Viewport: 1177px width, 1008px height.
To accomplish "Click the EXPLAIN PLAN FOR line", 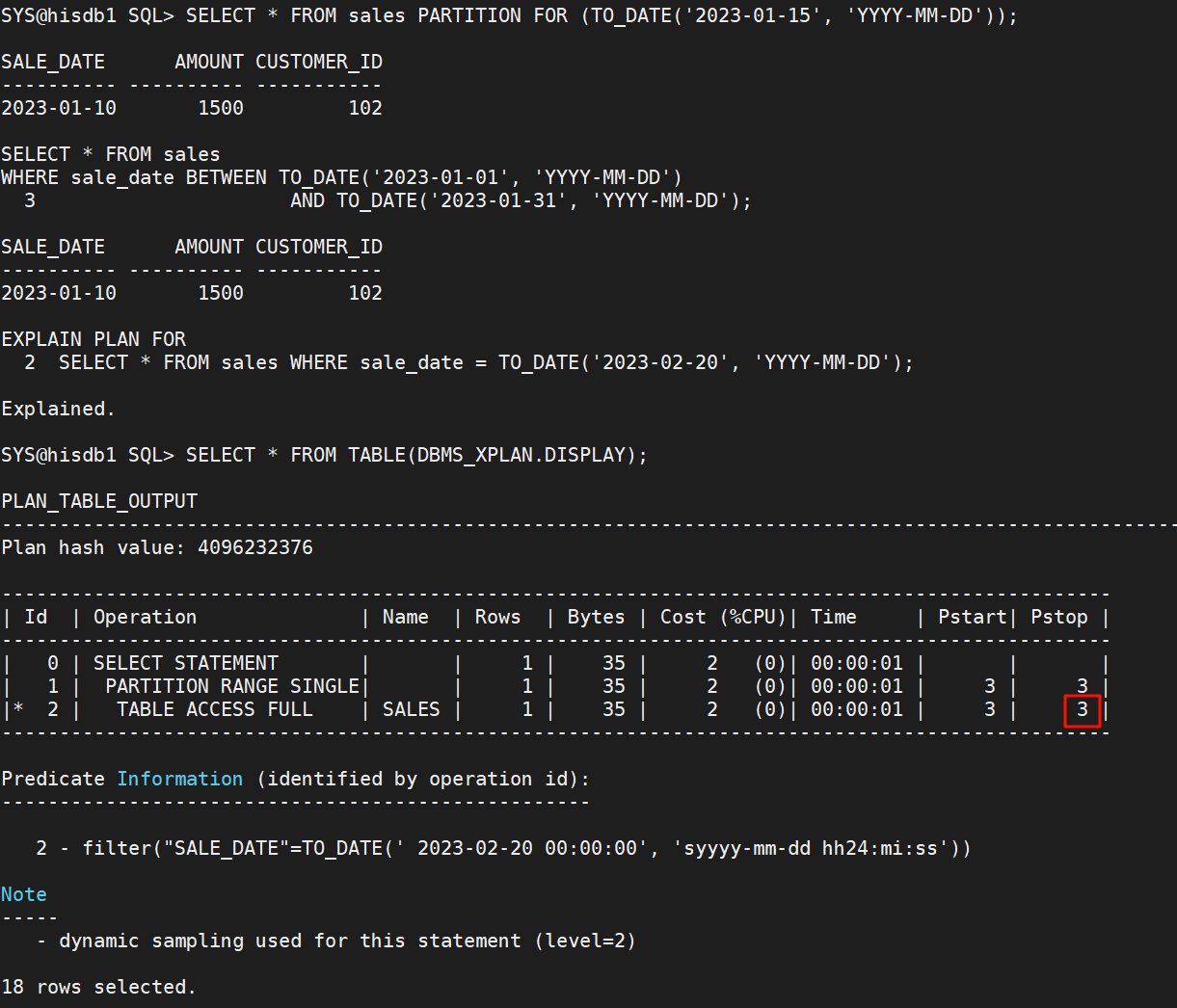I will (x=94, y=339).
